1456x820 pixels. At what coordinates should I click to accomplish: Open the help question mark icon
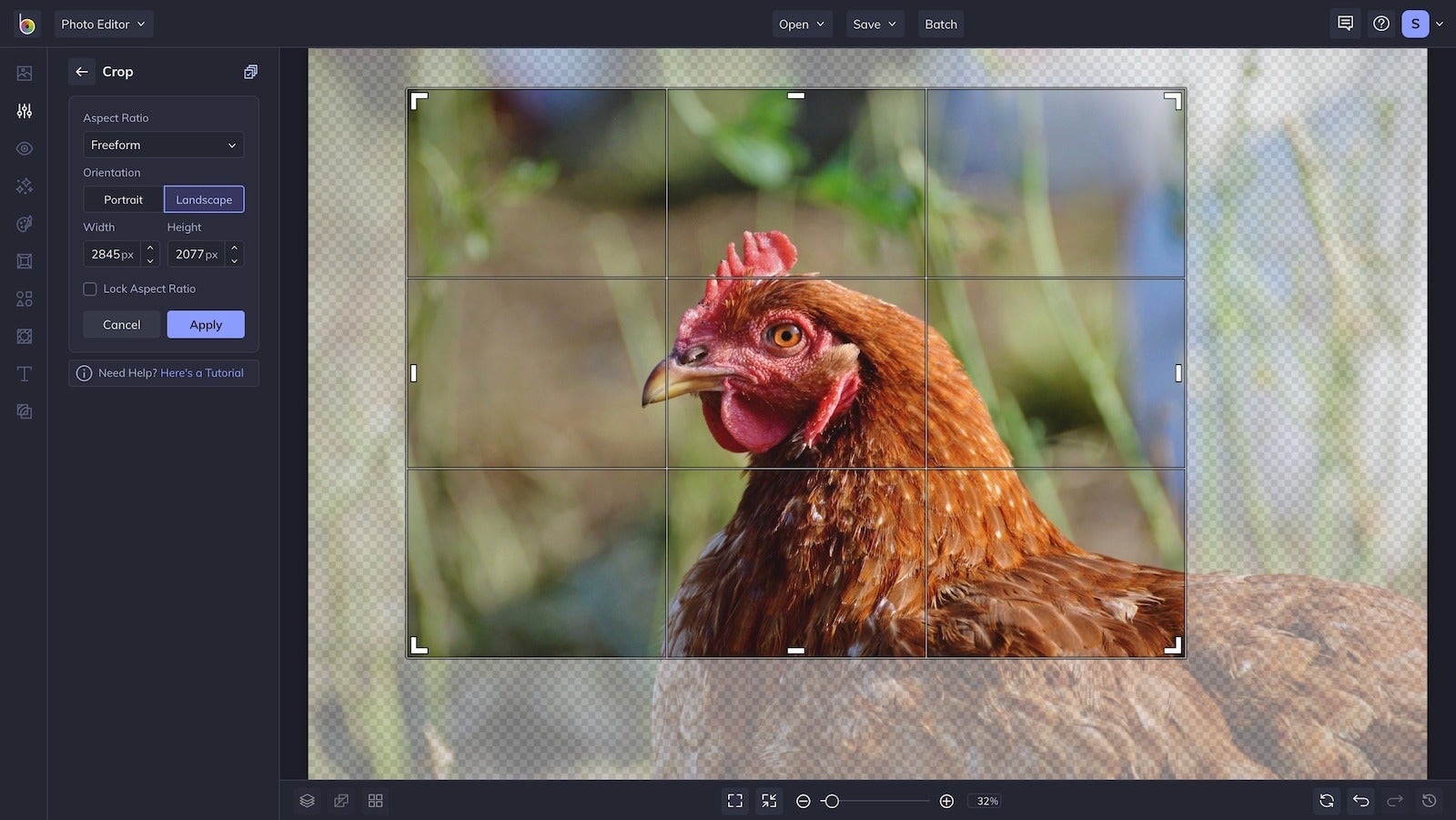(1381, 24)
